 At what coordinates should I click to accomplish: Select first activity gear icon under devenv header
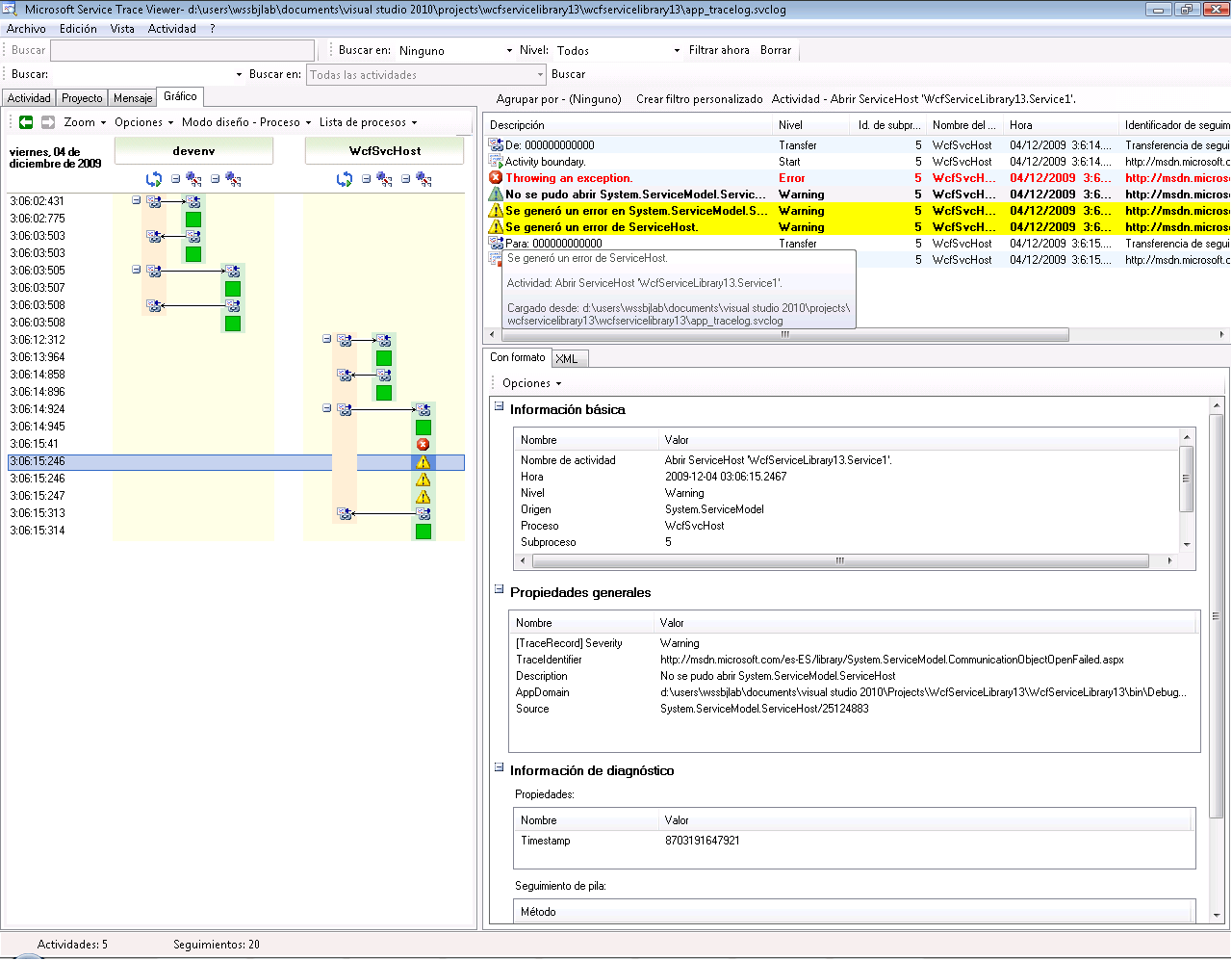pos(193,179)
